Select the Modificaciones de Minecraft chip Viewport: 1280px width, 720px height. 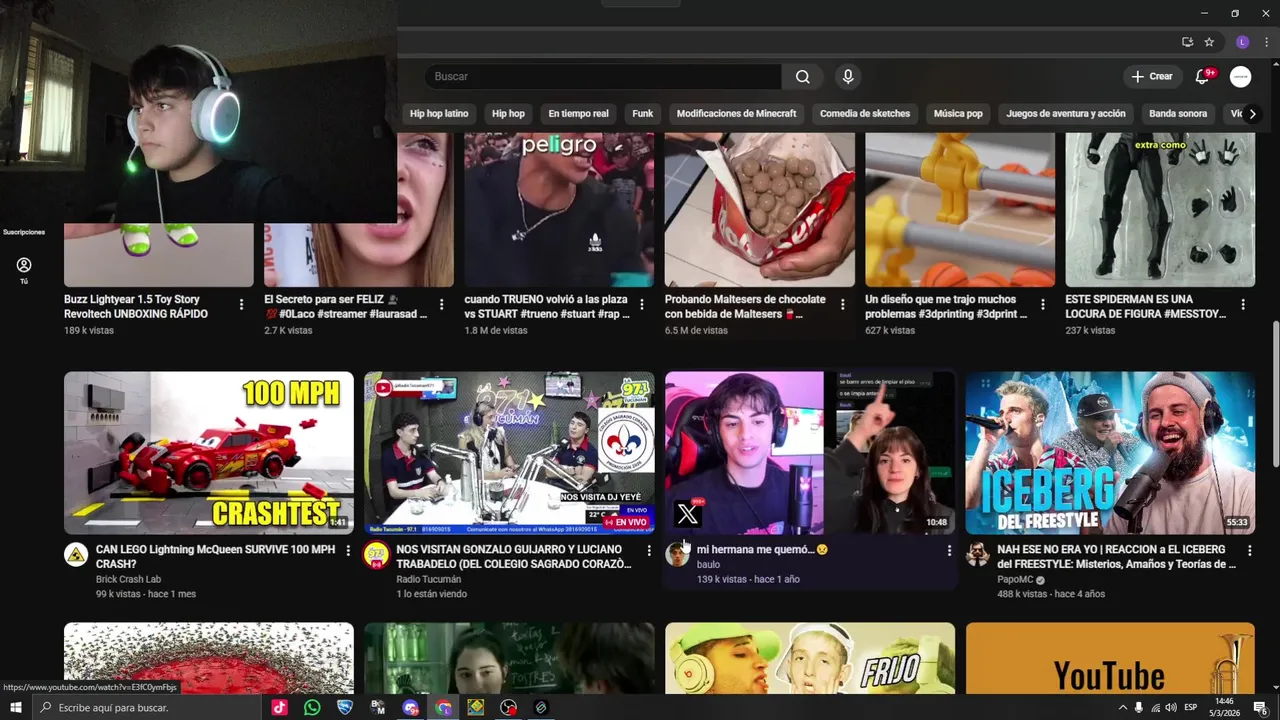tap(737, 114)
